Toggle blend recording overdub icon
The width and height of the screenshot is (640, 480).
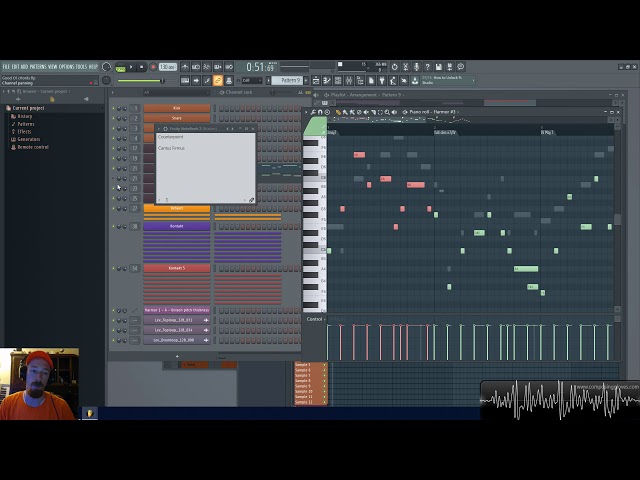(218, 67)
